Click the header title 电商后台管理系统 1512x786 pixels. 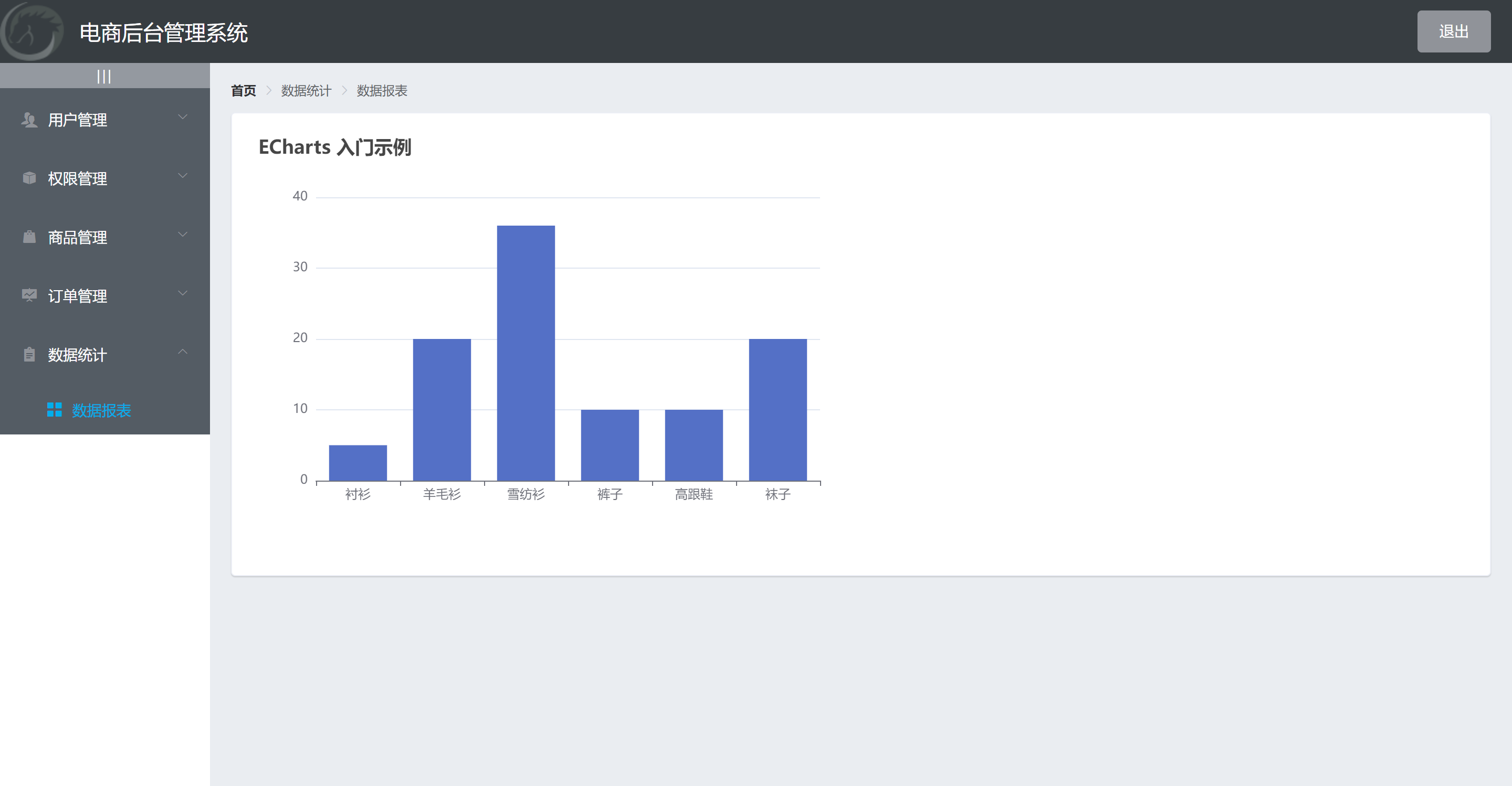(x=164, y=33)
